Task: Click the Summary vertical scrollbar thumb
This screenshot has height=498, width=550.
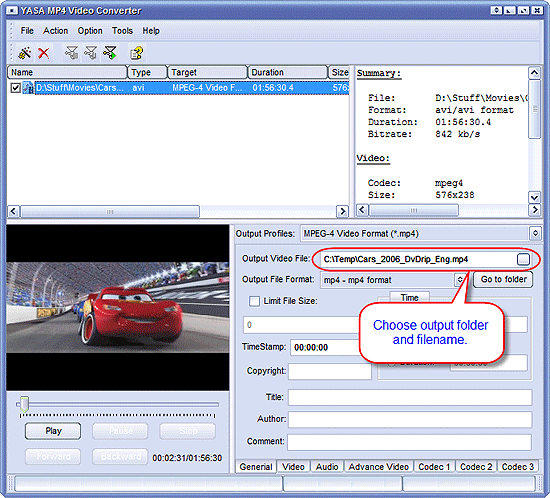Action: pos(534,109)
